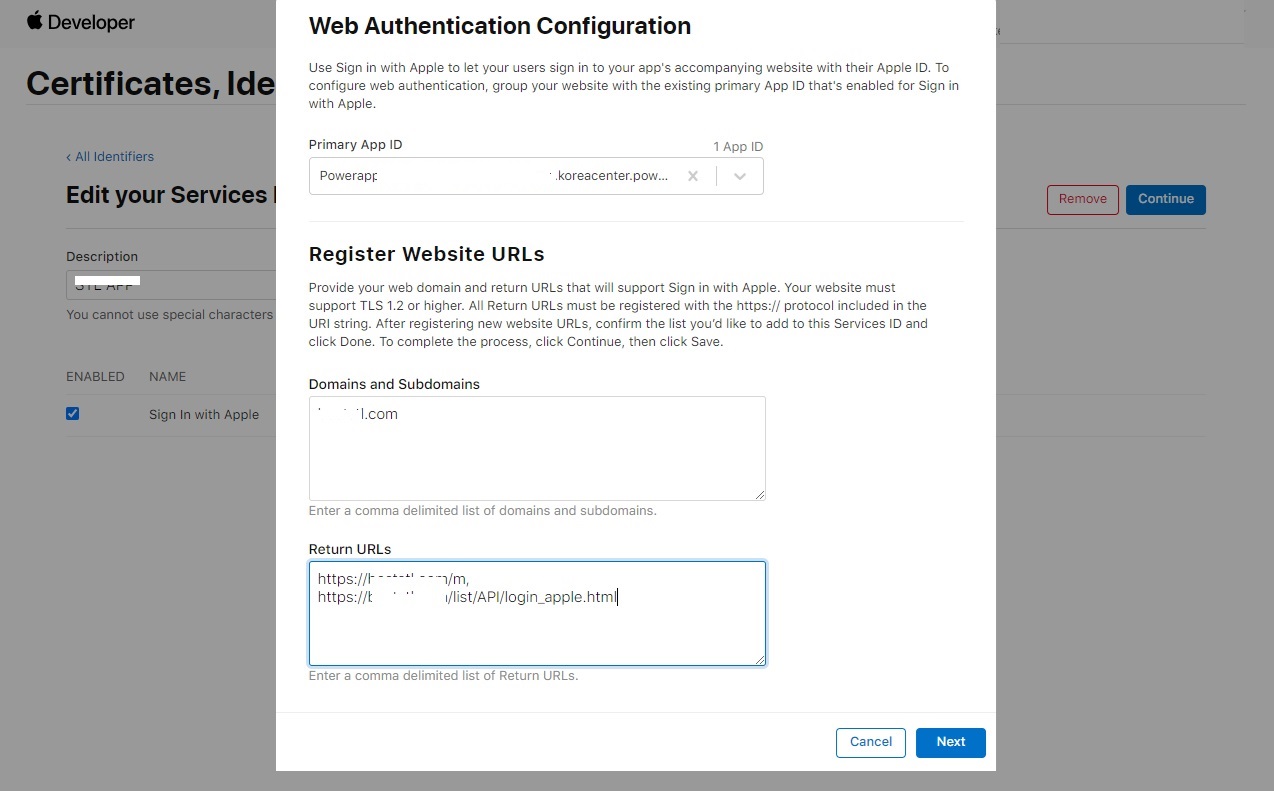Click the Apple logo icon

35,21
